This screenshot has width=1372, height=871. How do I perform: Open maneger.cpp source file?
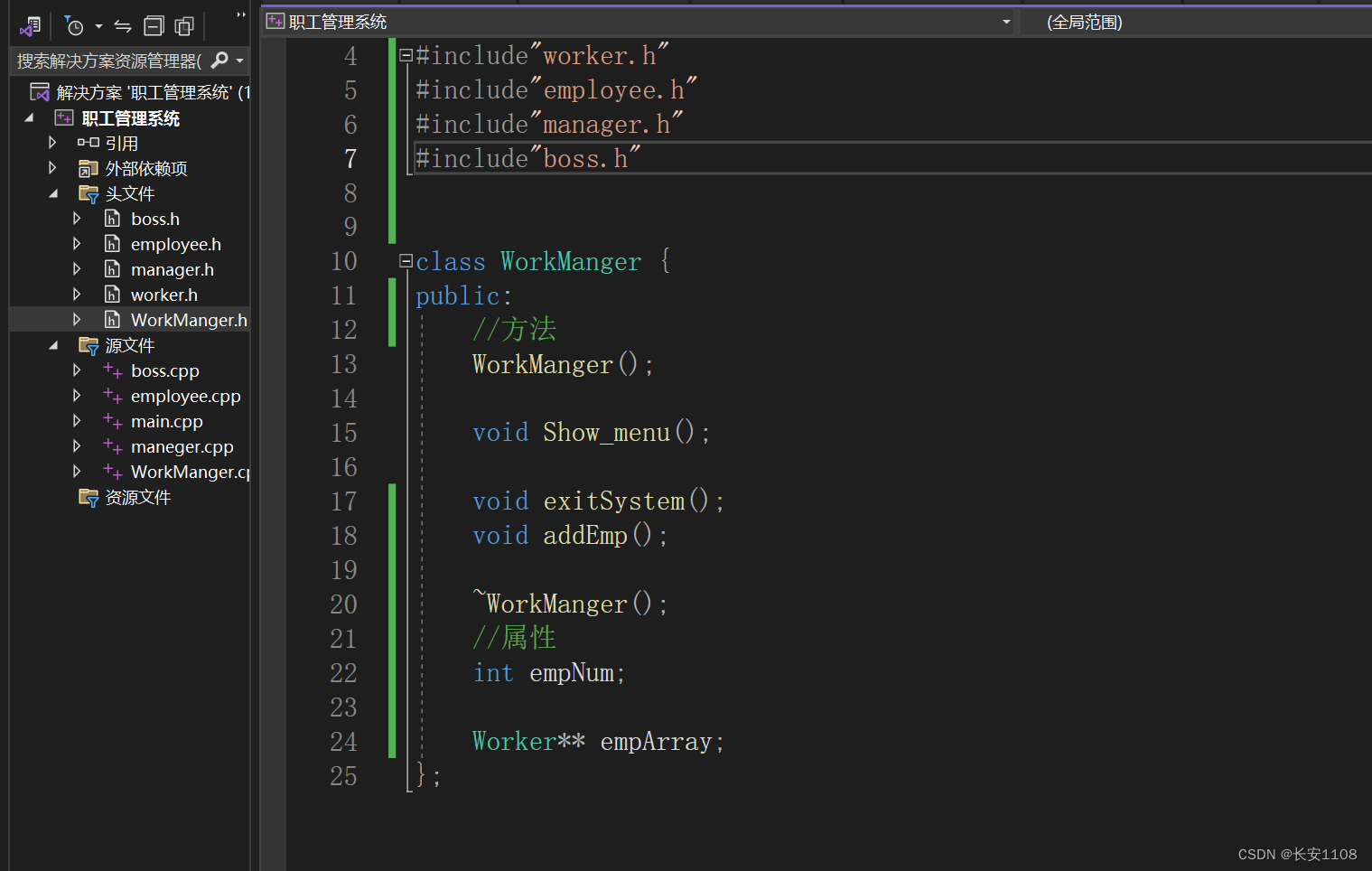pyautogui.click(x=182, y=446)
